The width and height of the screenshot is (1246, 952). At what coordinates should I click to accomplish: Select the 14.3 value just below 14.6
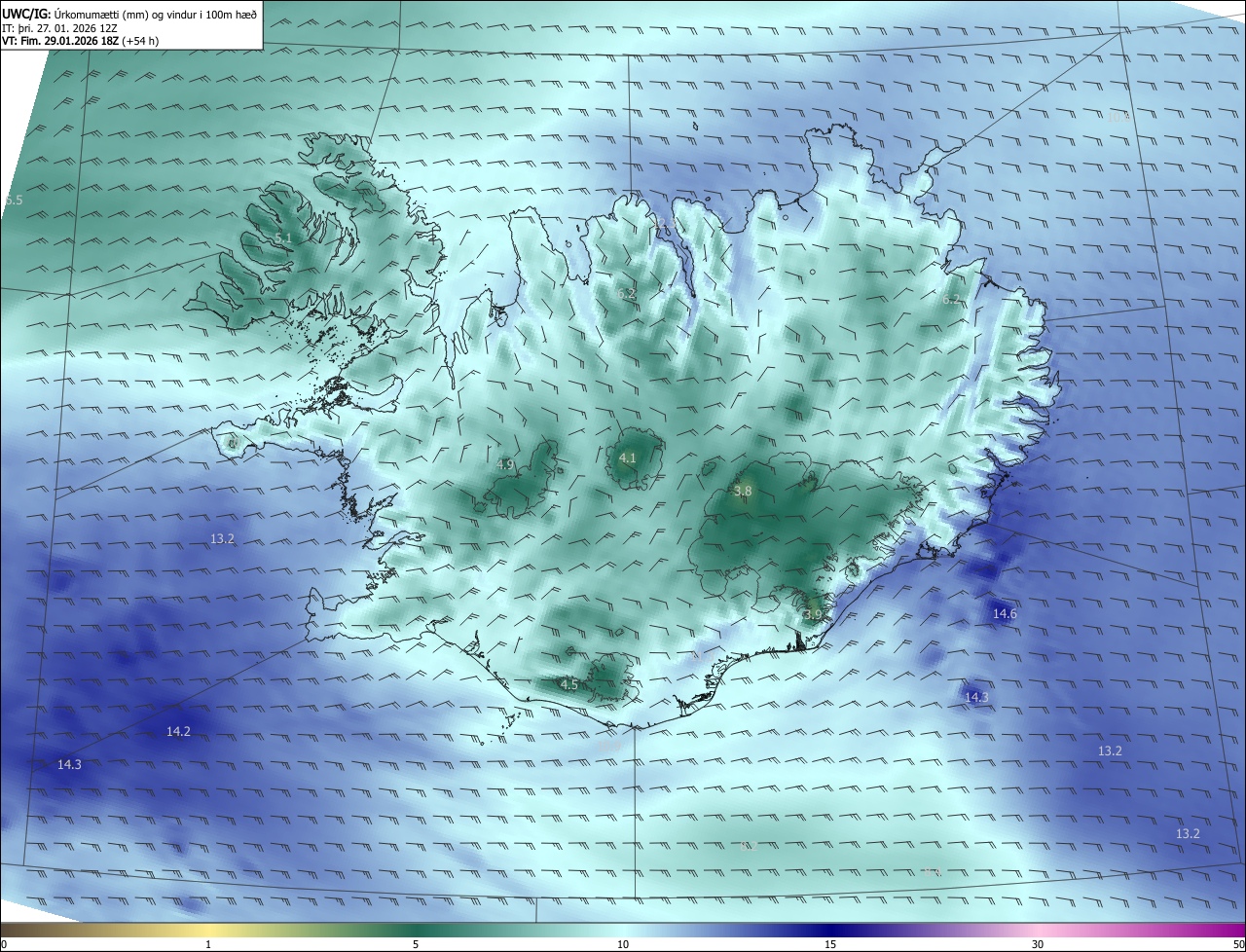click(976, 697)
